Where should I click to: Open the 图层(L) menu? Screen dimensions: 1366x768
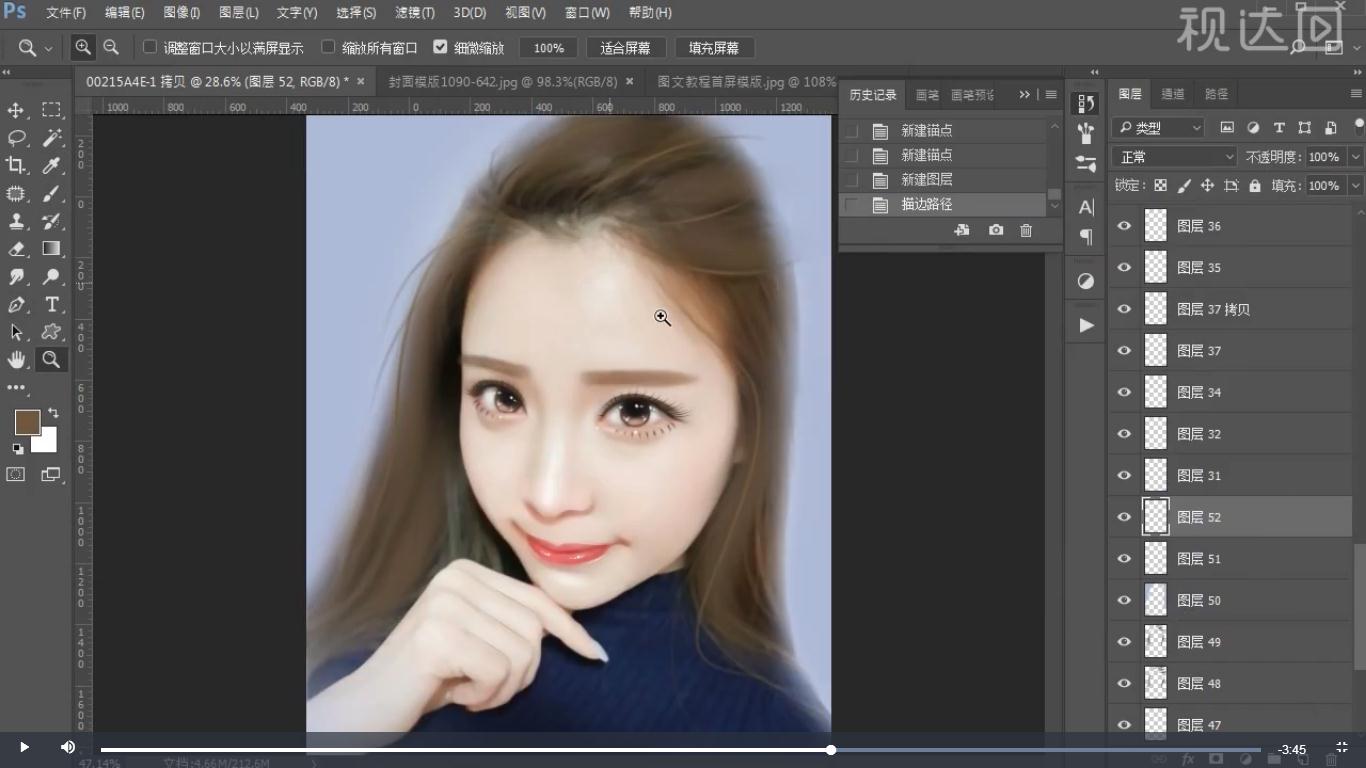pos(238,13)
